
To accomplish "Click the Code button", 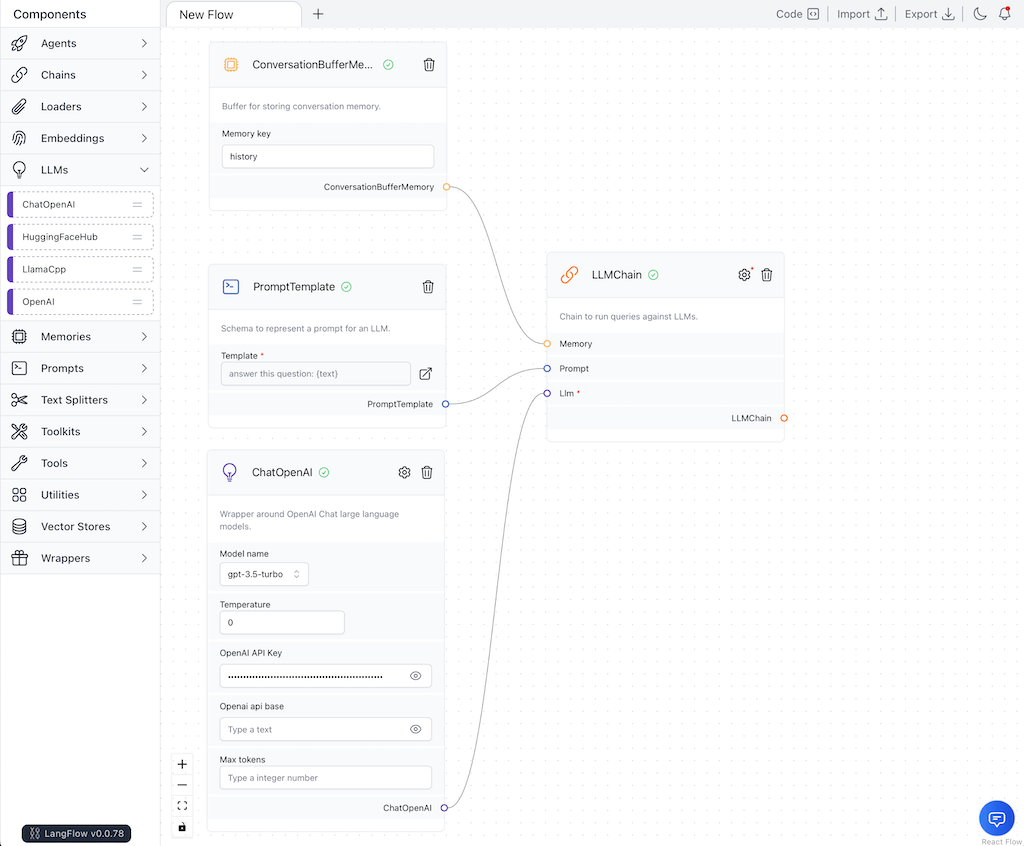I will [x=797, y=14].
